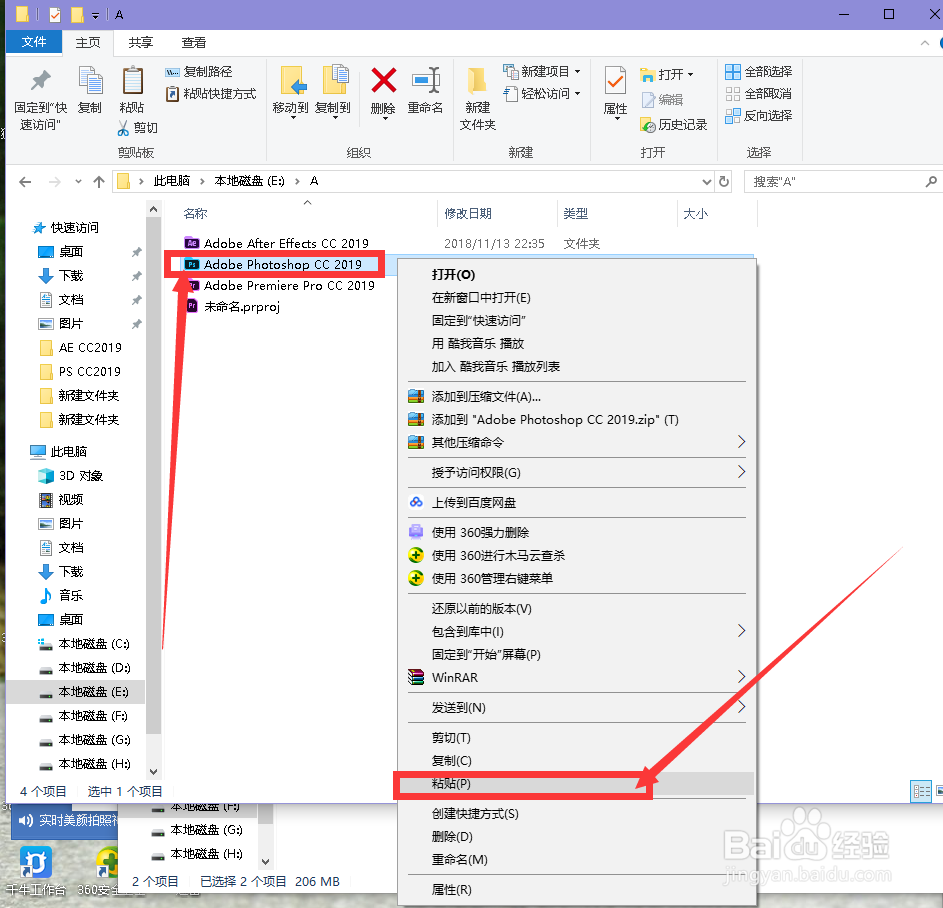This screenshot has width=943, height=908.
Task: Open the 360安全卫士 icon on the taskbar
Action: point(106,862)
